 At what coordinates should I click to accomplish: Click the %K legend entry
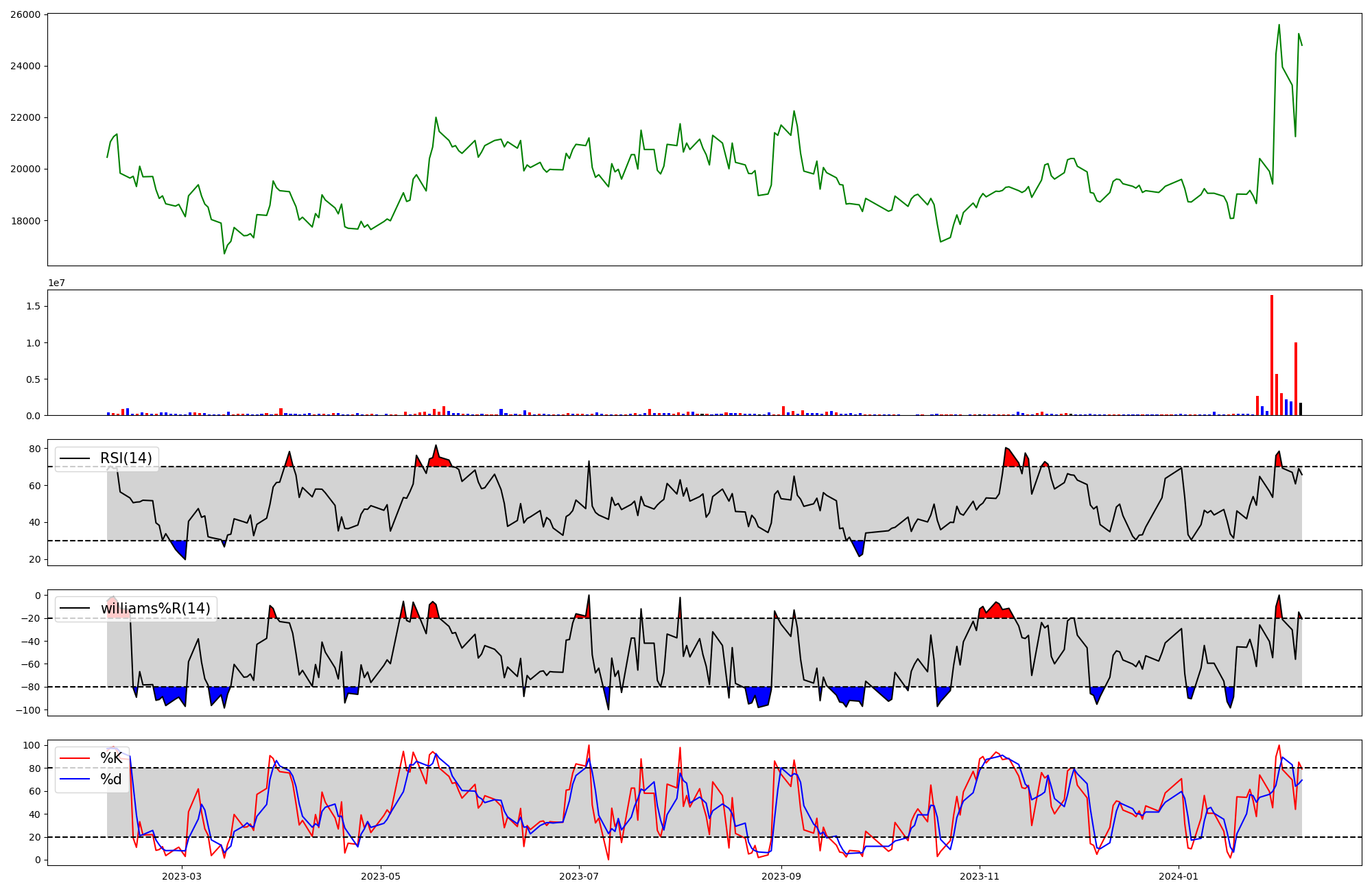click(111, 758)
